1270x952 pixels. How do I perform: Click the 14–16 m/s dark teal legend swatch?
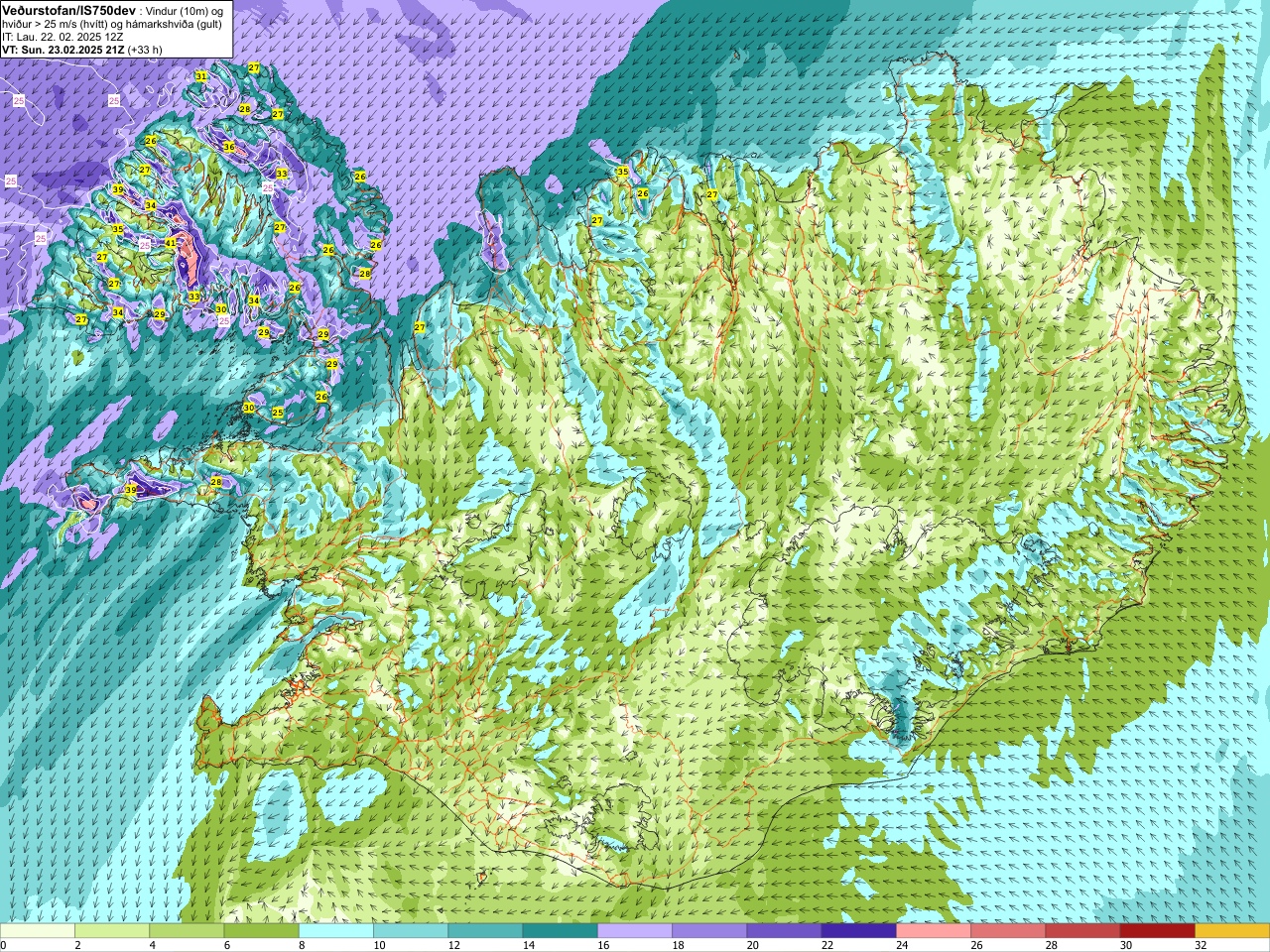pyautogui.click(x=561, y=931)
